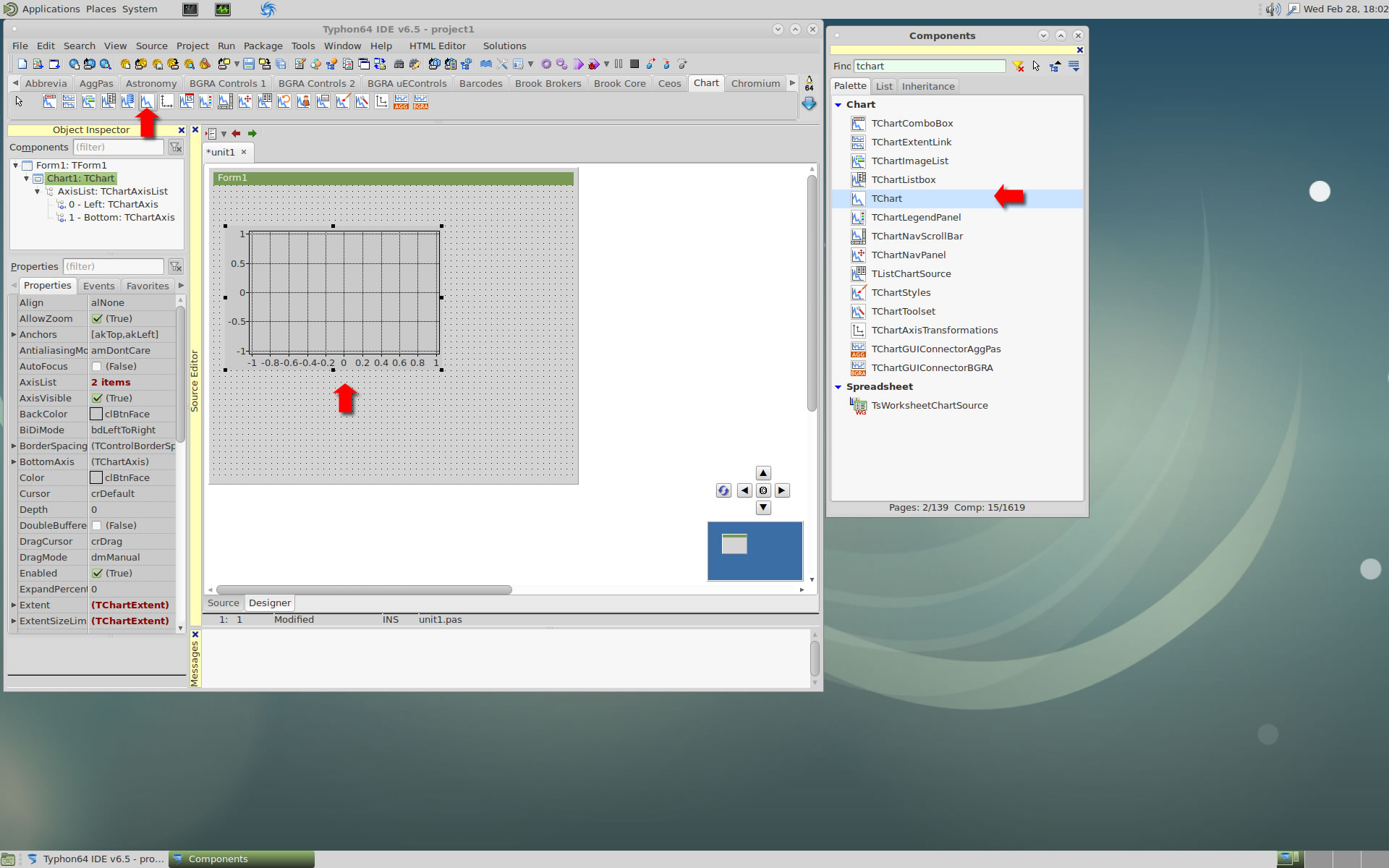Click the designer navigate up arrow button
Image resolution: width=1389 pixels, height=868 pixels.
click(763, 473)
